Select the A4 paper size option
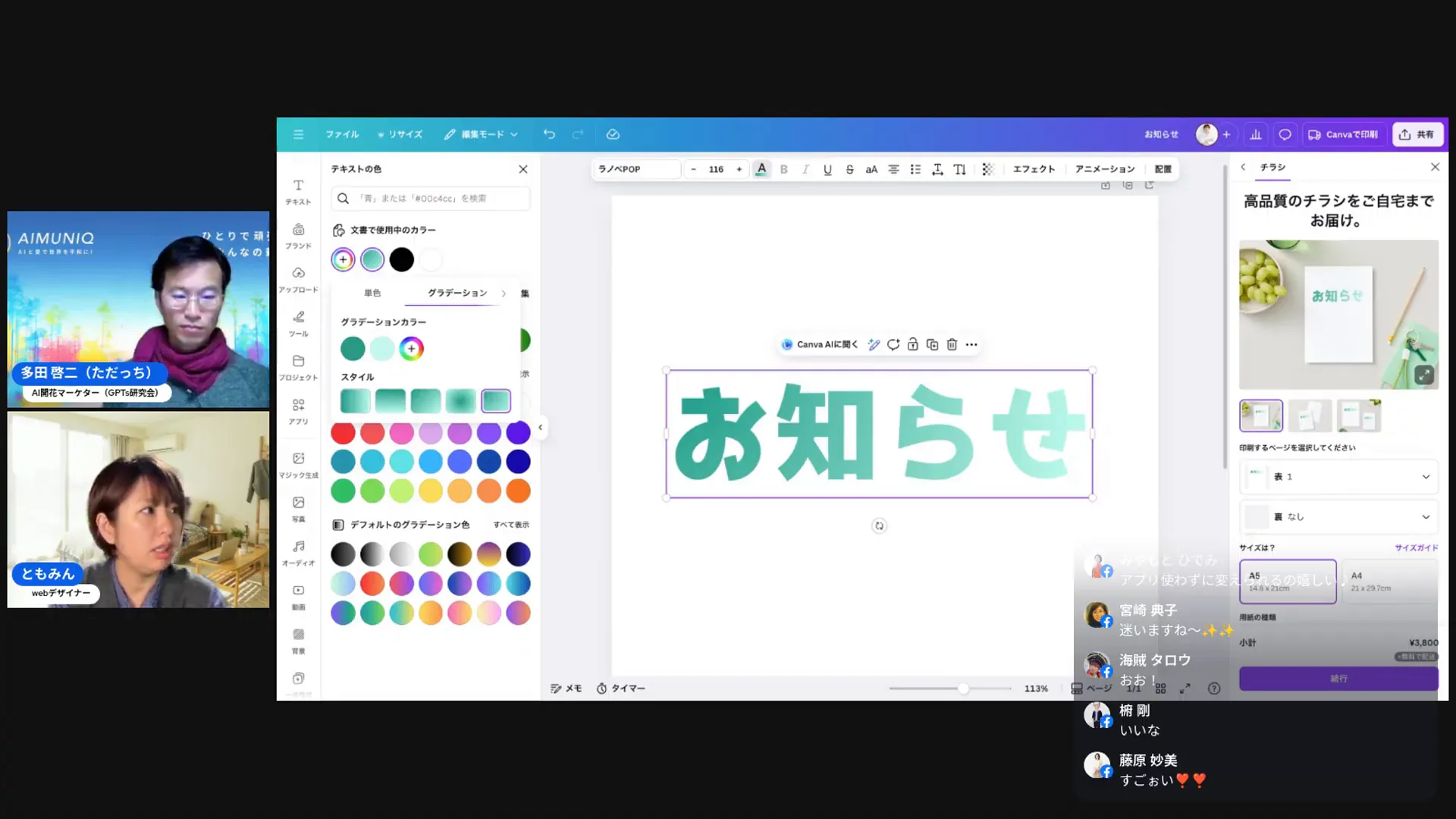Image resolution: width=1456 pixels, height=819 pixels. click(x=1389, y=582)
